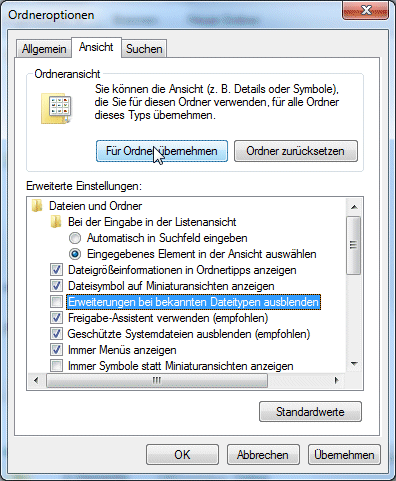This screenshot has height=481, width=396.
Task: Click the Bei der Eingabe folder icon
Action: [x=56, y=222]
